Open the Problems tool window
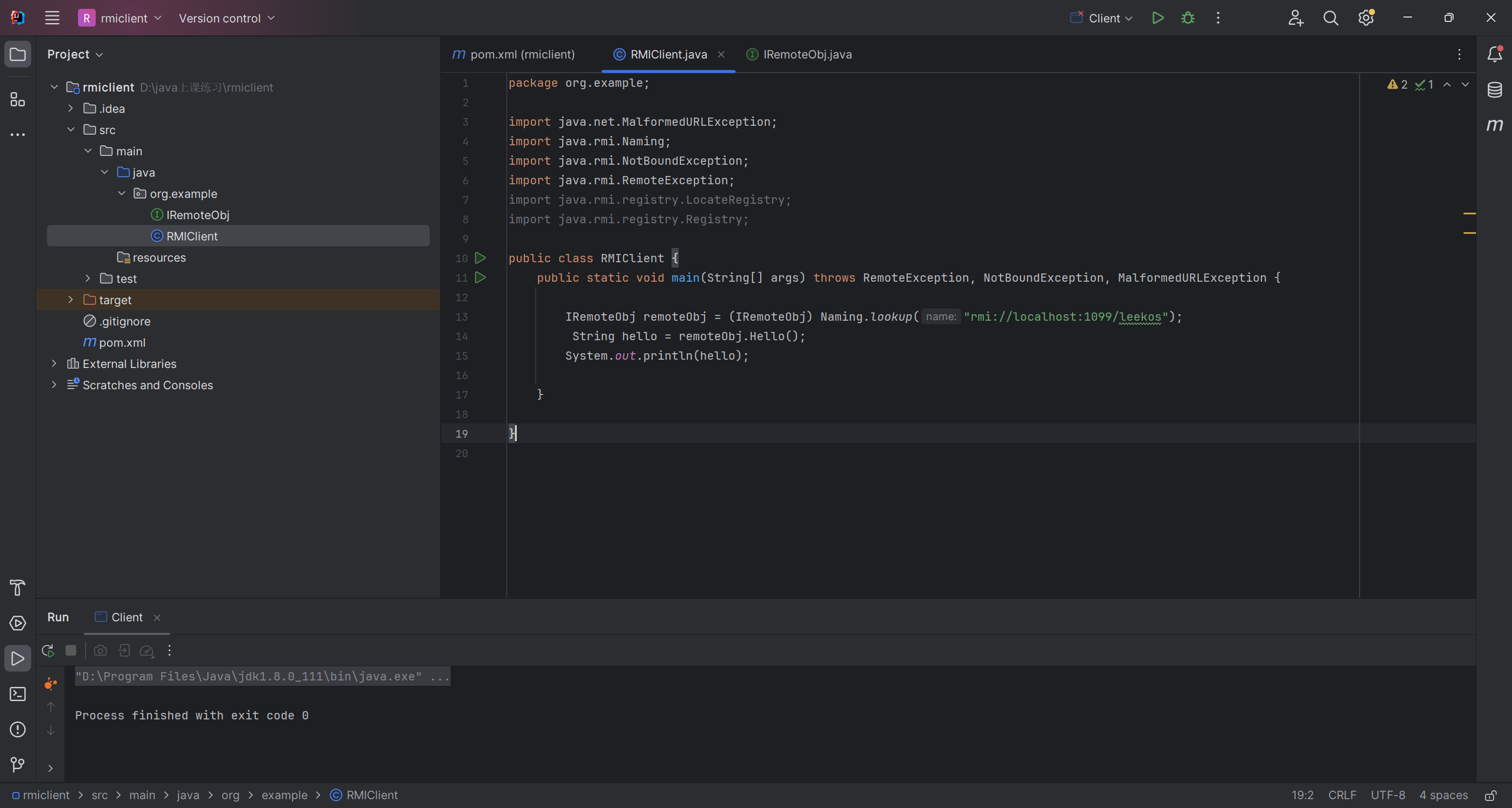 click(18, 729)
